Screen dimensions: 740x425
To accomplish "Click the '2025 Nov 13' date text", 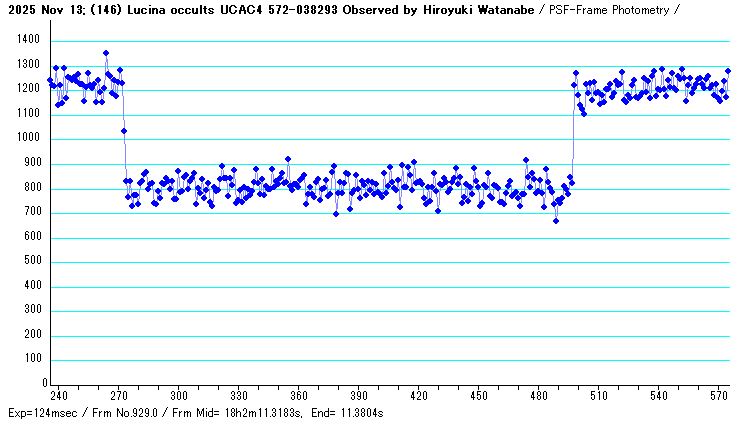I will (37, 9).
